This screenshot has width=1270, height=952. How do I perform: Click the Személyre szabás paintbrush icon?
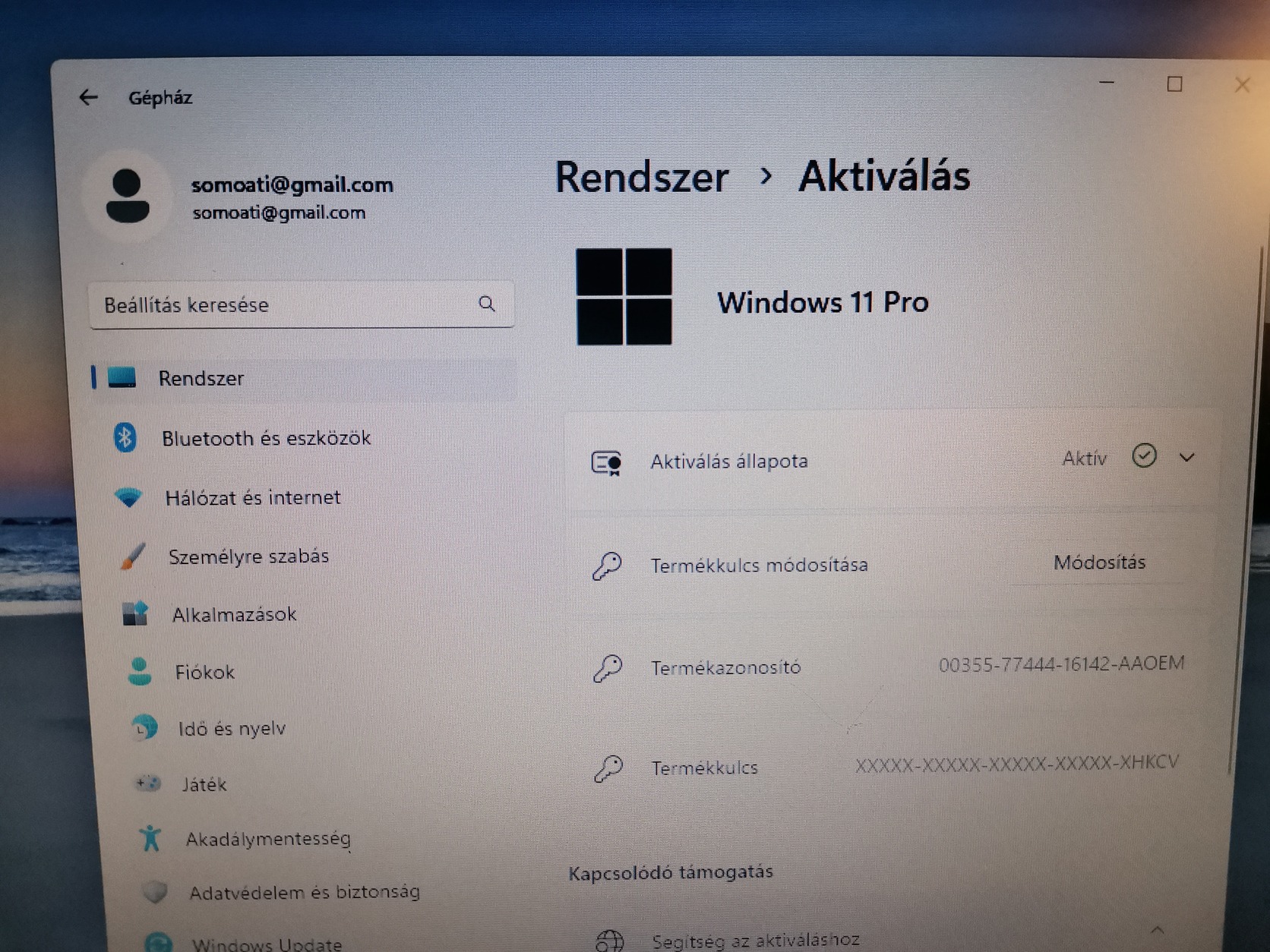pyautogui.click(x=132, y=556)
